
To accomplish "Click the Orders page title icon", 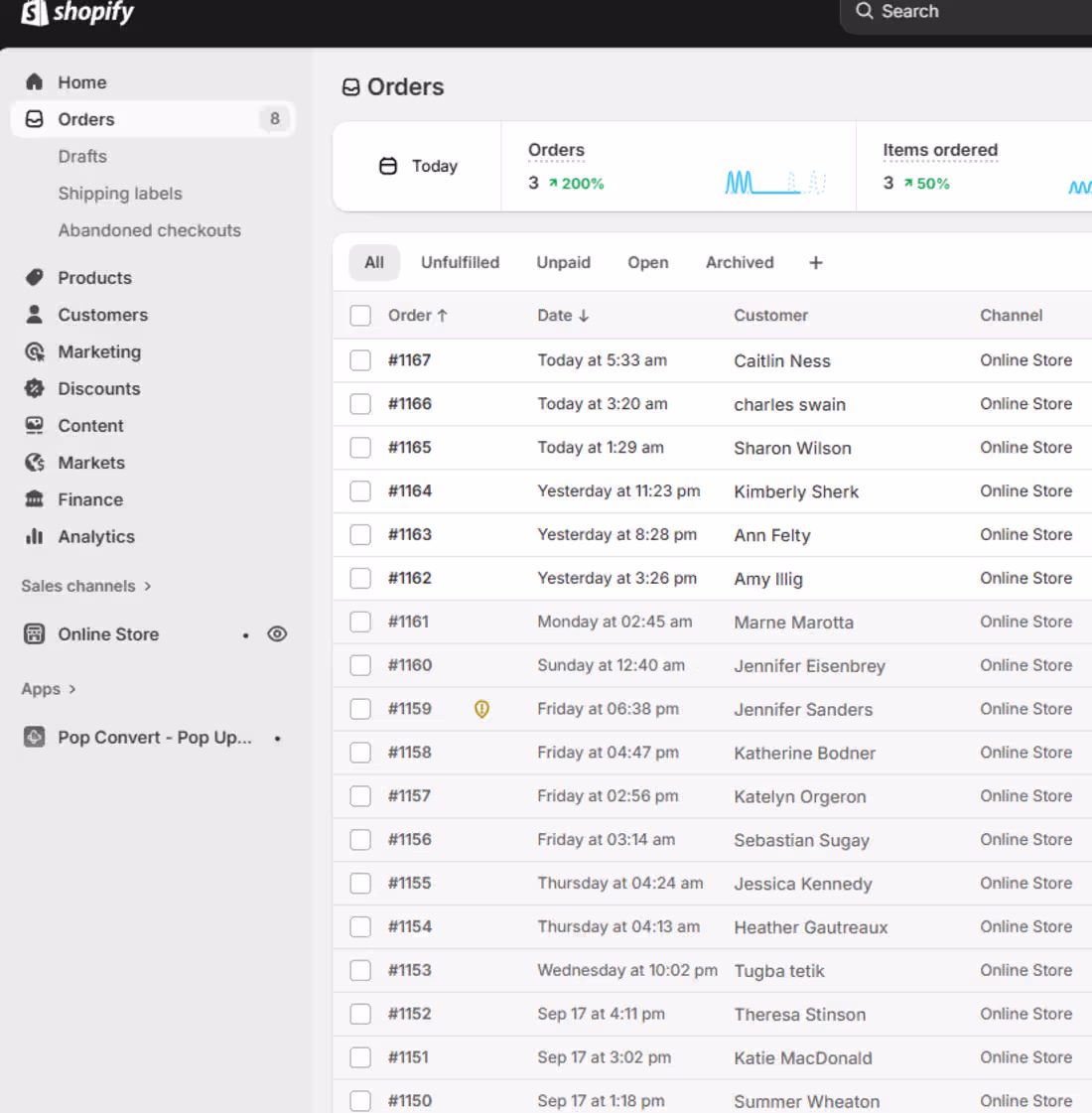I will [x=351, y=87].
